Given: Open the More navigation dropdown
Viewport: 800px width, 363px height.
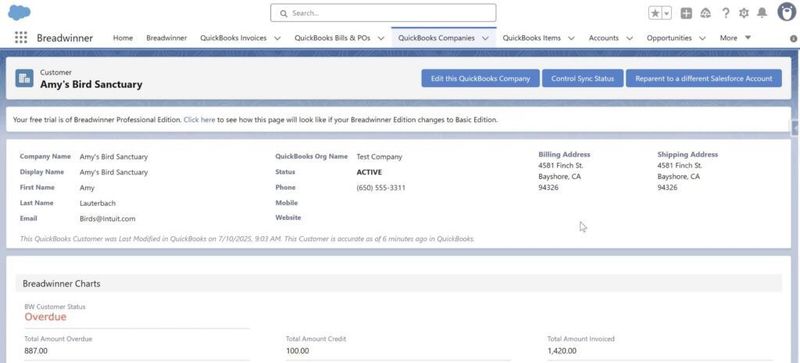Looking at the screenshot, I should [735, 38].
